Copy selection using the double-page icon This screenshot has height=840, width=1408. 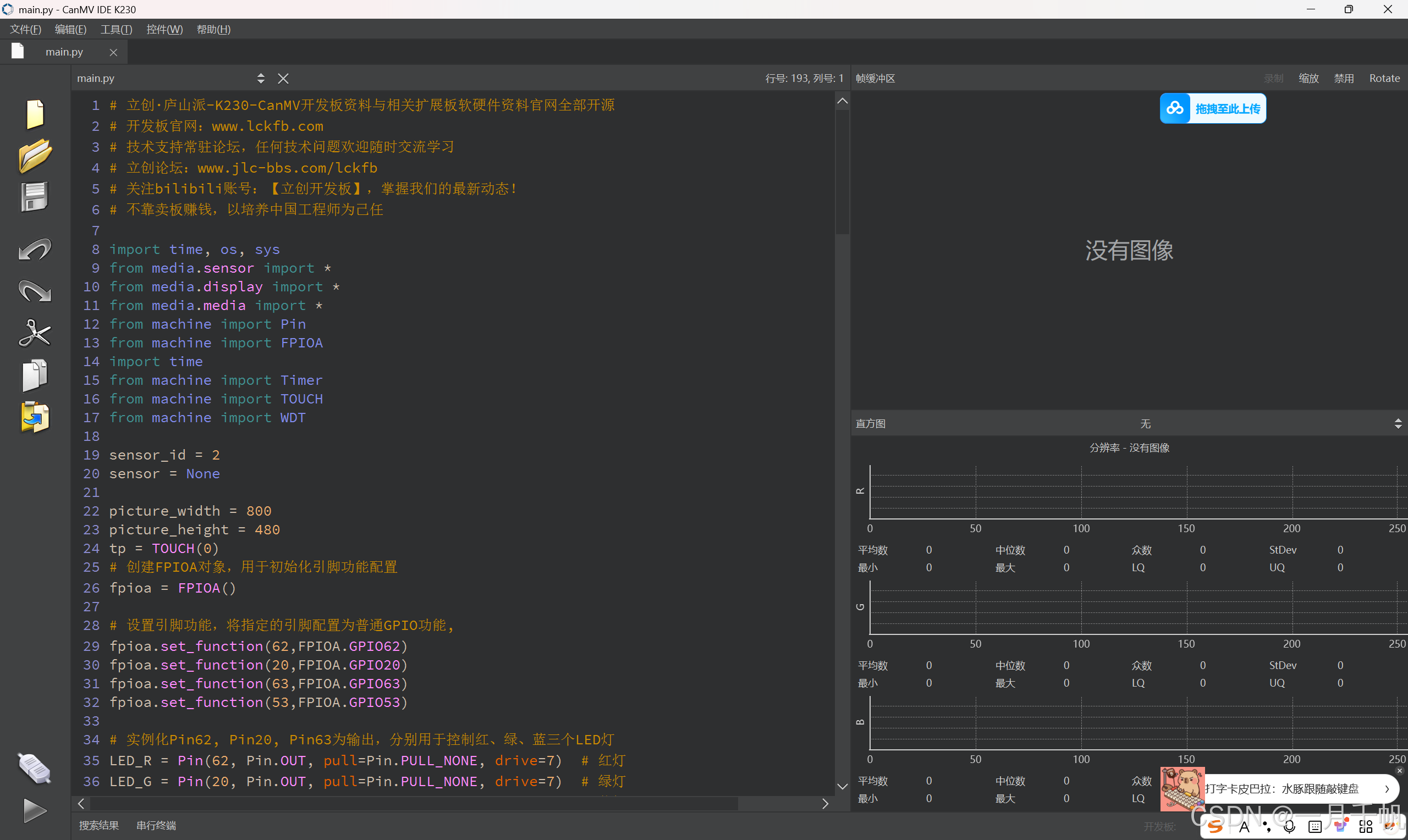(x=35, y=375)
